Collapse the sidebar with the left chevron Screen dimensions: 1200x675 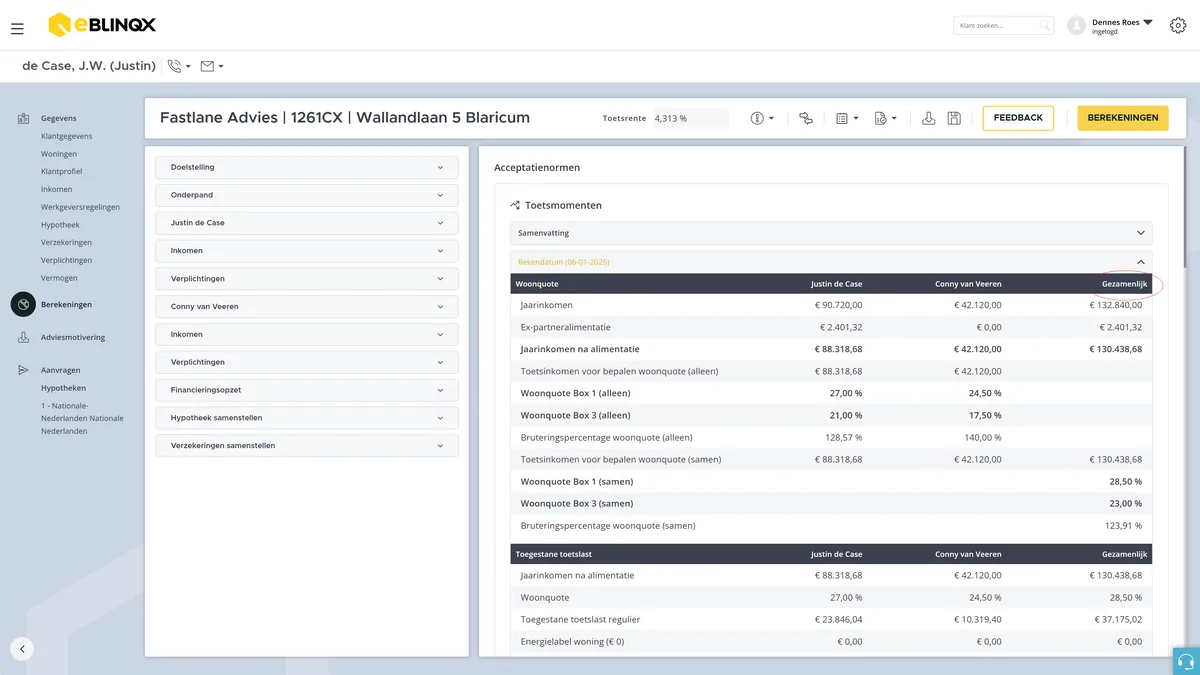tap(22, 648)
